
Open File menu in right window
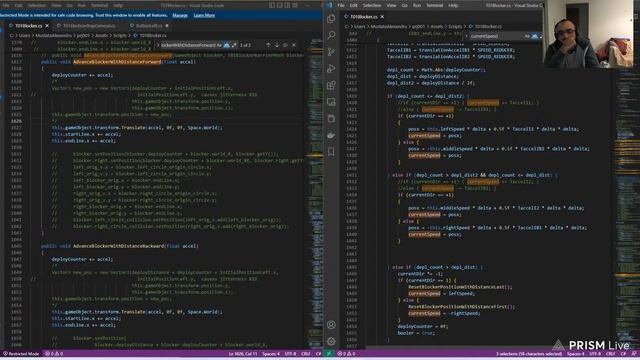(x=341, y=5)
